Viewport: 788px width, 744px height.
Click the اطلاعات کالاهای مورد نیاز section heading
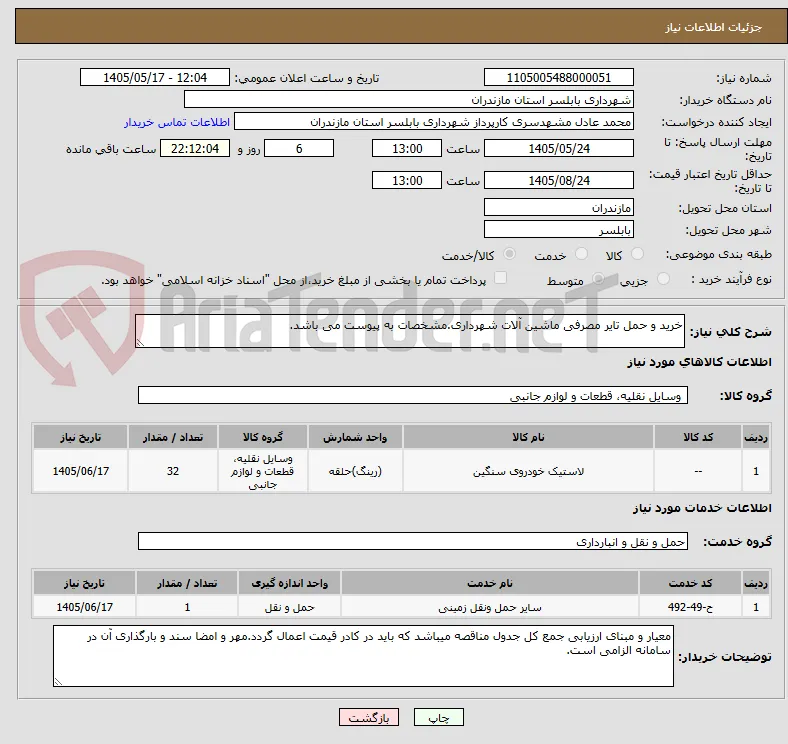(x=699, y=362)
